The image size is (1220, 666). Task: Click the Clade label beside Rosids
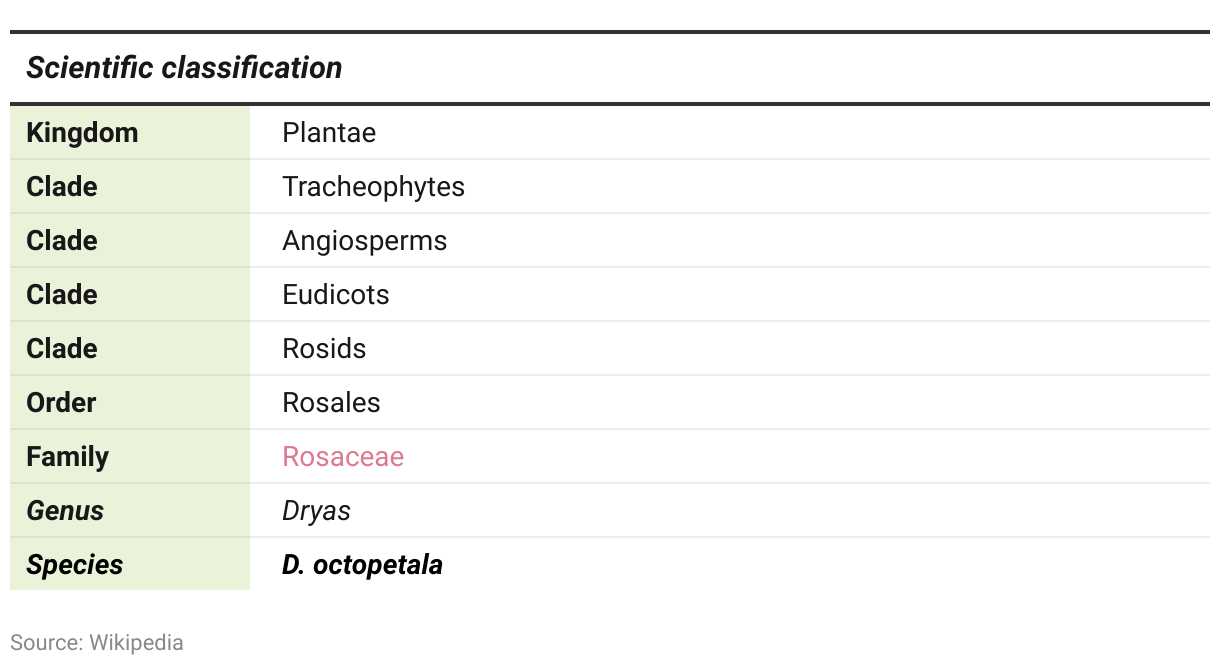(62, 349)
